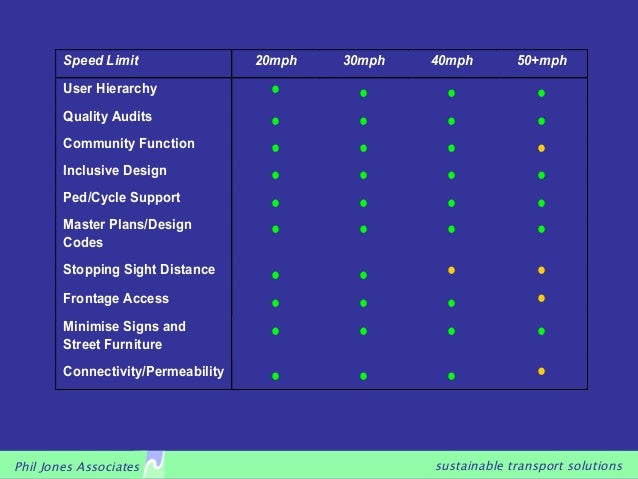Click the 'User Hierarchy' row label

(110, 89)
